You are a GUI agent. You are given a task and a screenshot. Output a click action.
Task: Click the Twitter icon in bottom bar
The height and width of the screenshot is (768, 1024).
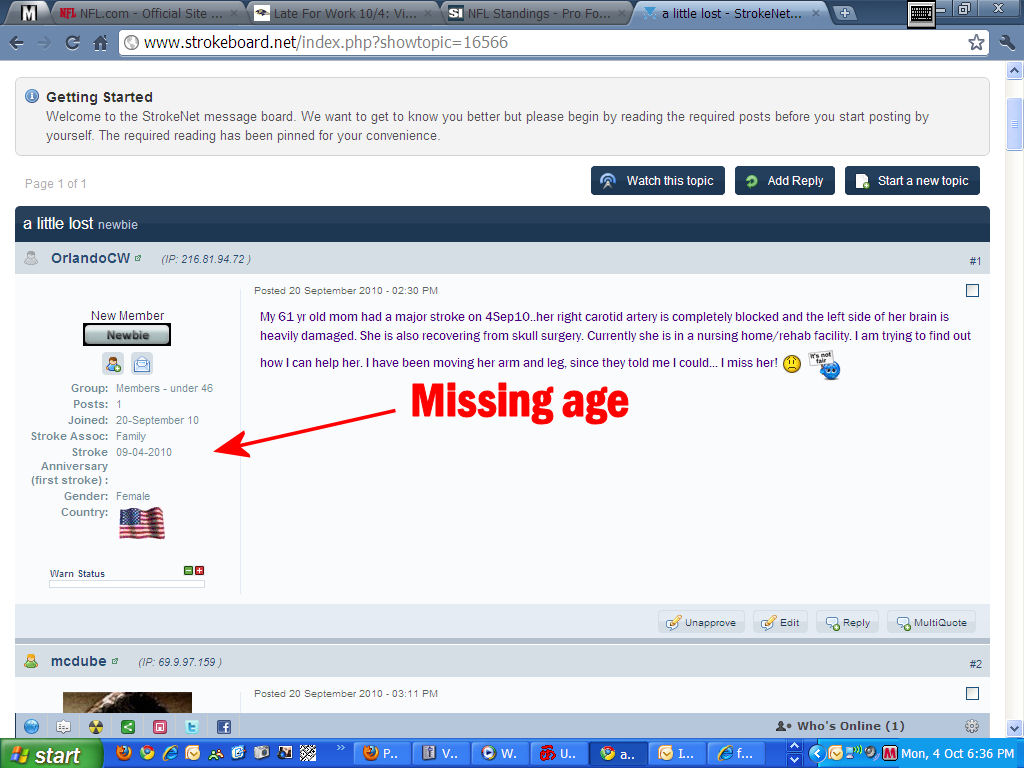191,727
